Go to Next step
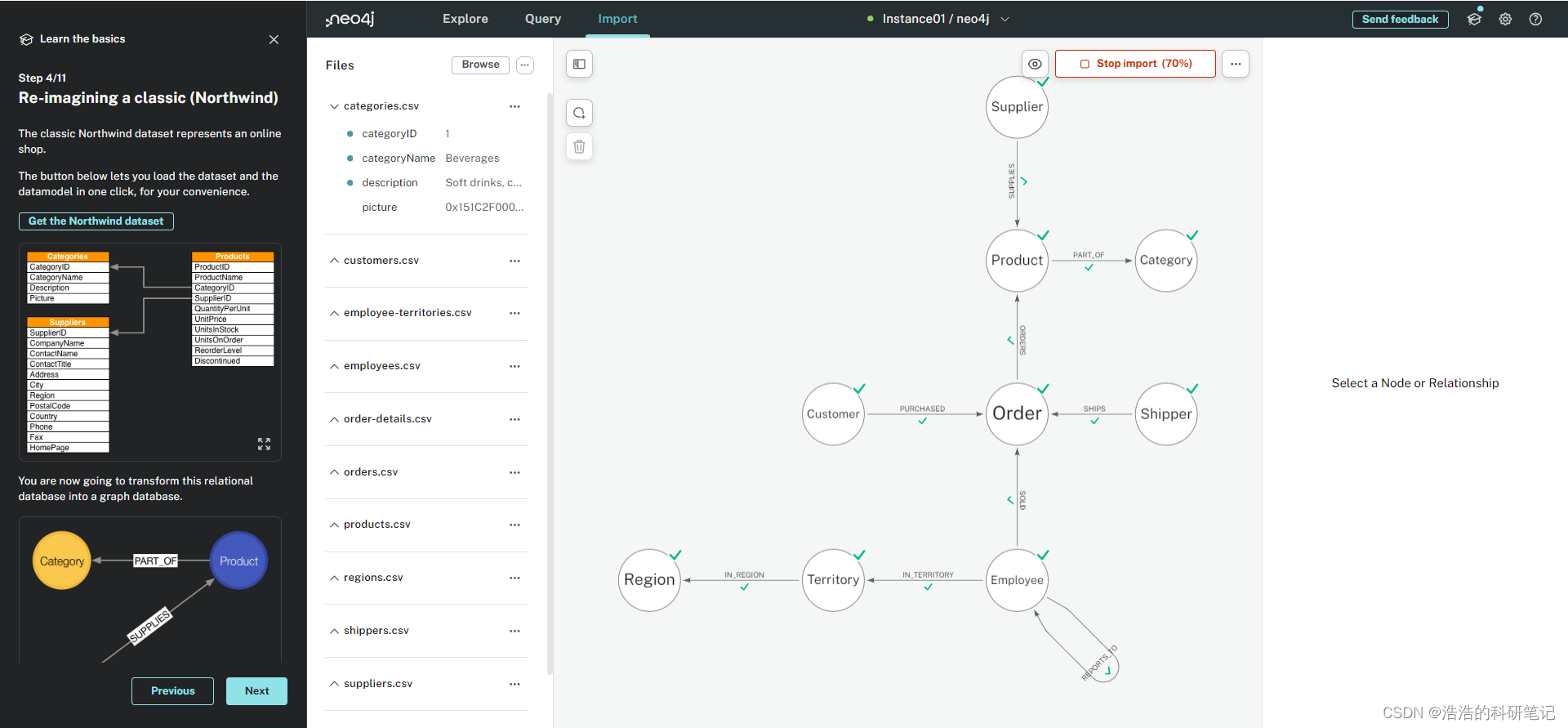The image size is (1568, 728). click(x=256, y=691)
